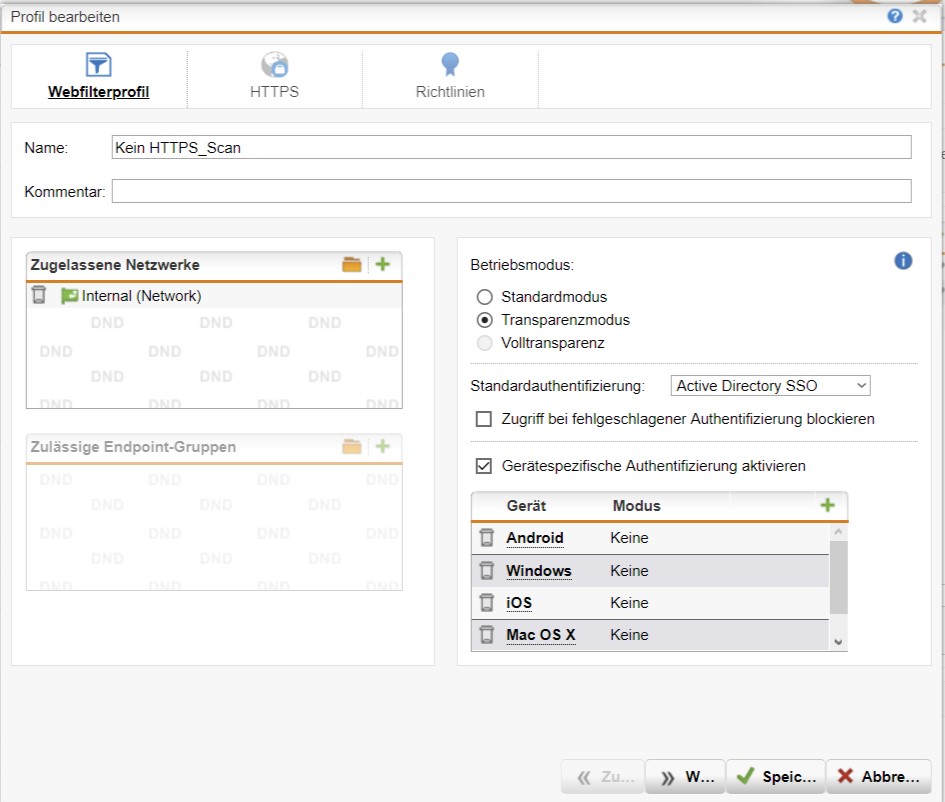
Task: Delete the Internal (Network) entry via trash icon
Action: 39,295
